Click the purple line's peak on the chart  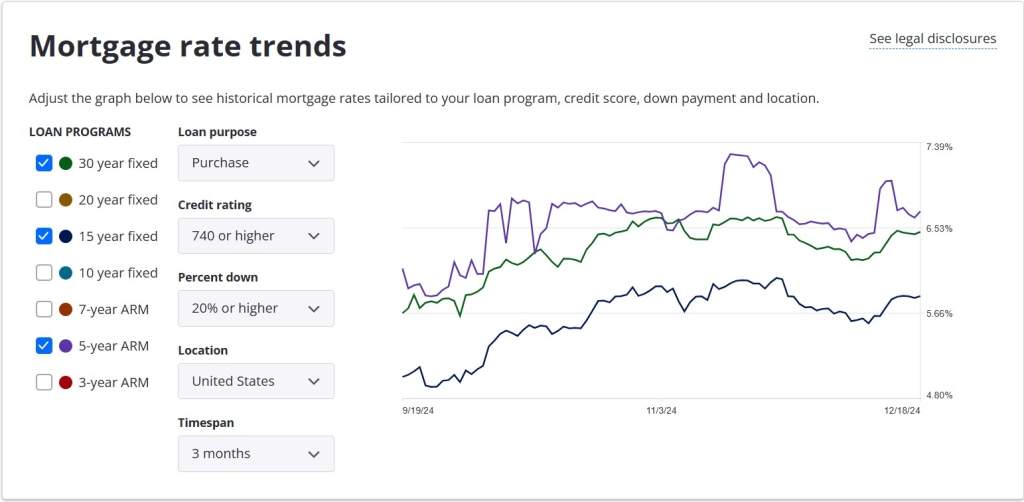pyautogui.click(x=733, y=154)
